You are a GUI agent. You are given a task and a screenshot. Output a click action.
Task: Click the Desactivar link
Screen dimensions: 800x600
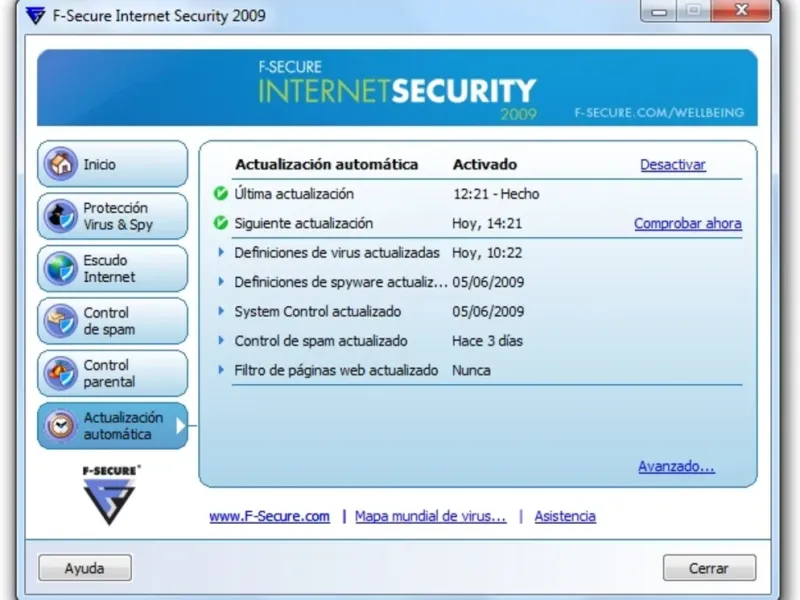point(673,165)
